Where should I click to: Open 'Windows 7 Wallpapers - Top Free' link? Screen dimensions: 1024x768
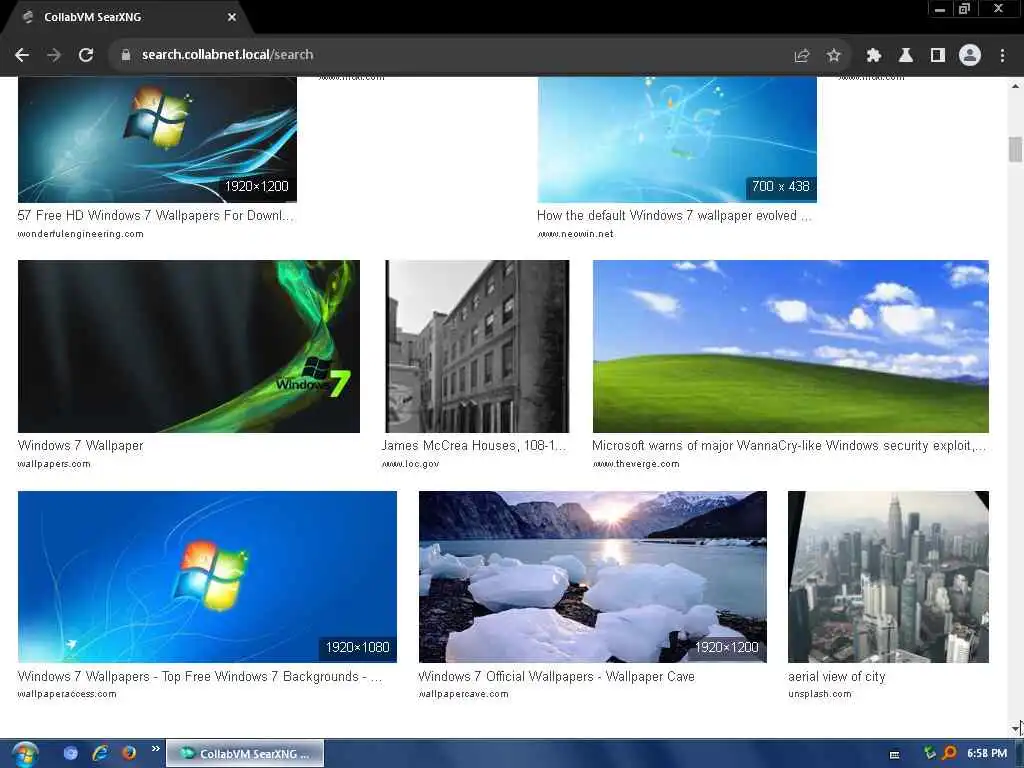point(200,677)
